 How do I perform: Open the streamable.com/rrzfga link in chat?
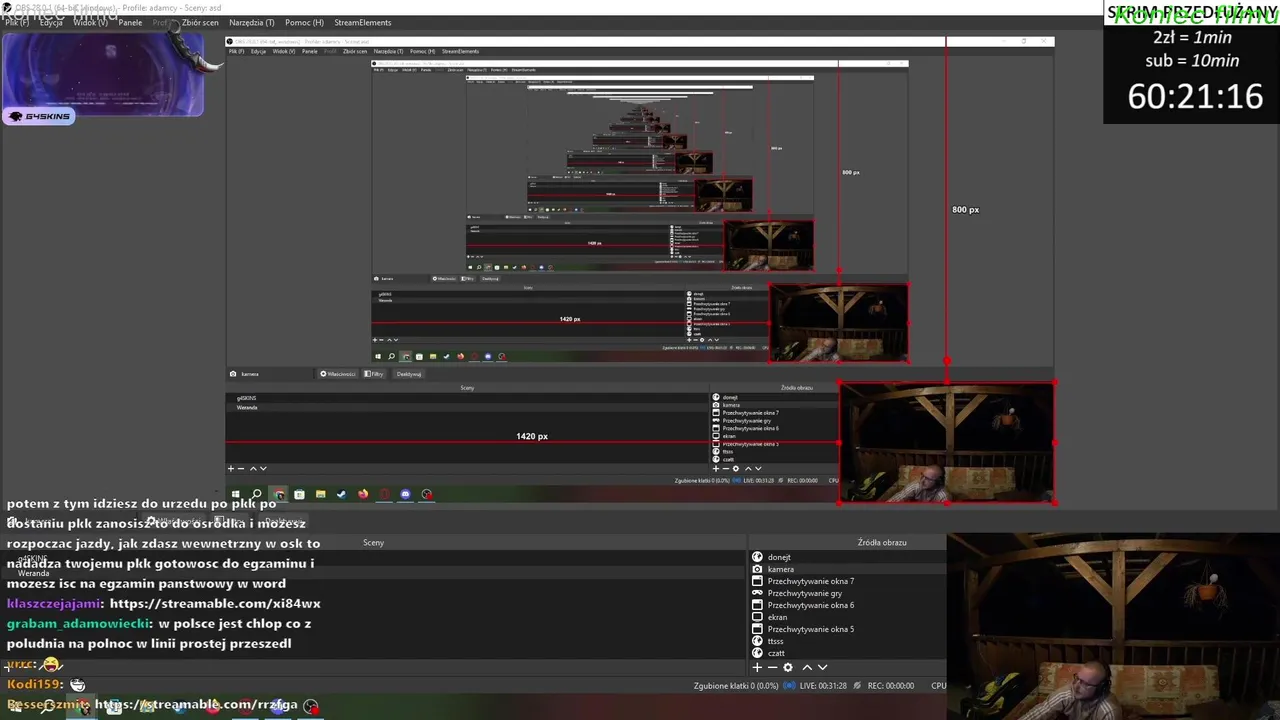(196, 704)
